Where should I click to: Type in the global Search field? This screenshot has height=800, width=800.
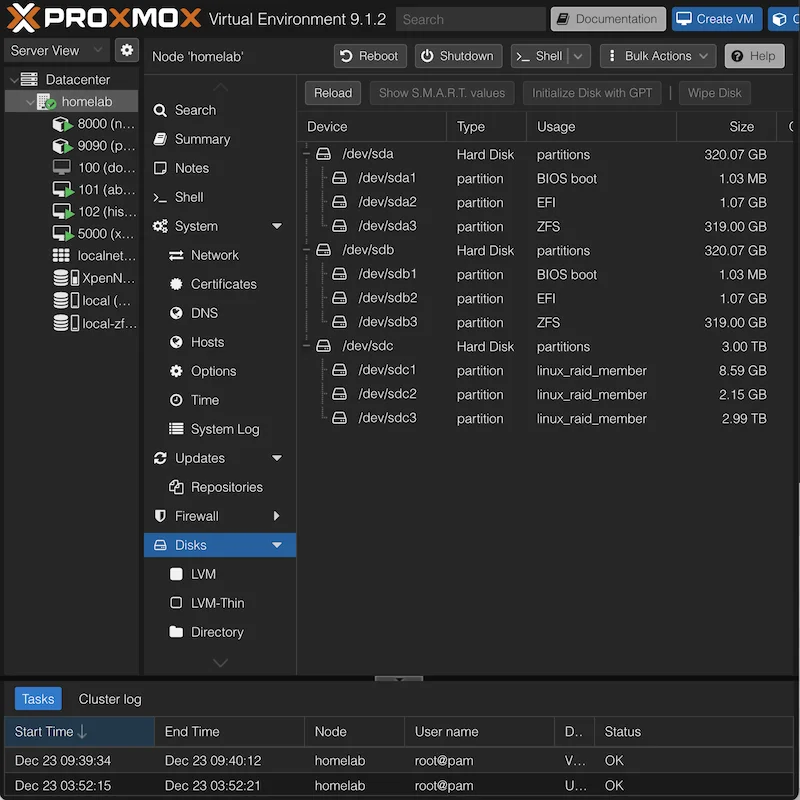pyautogui.click(x=470, y=18)
